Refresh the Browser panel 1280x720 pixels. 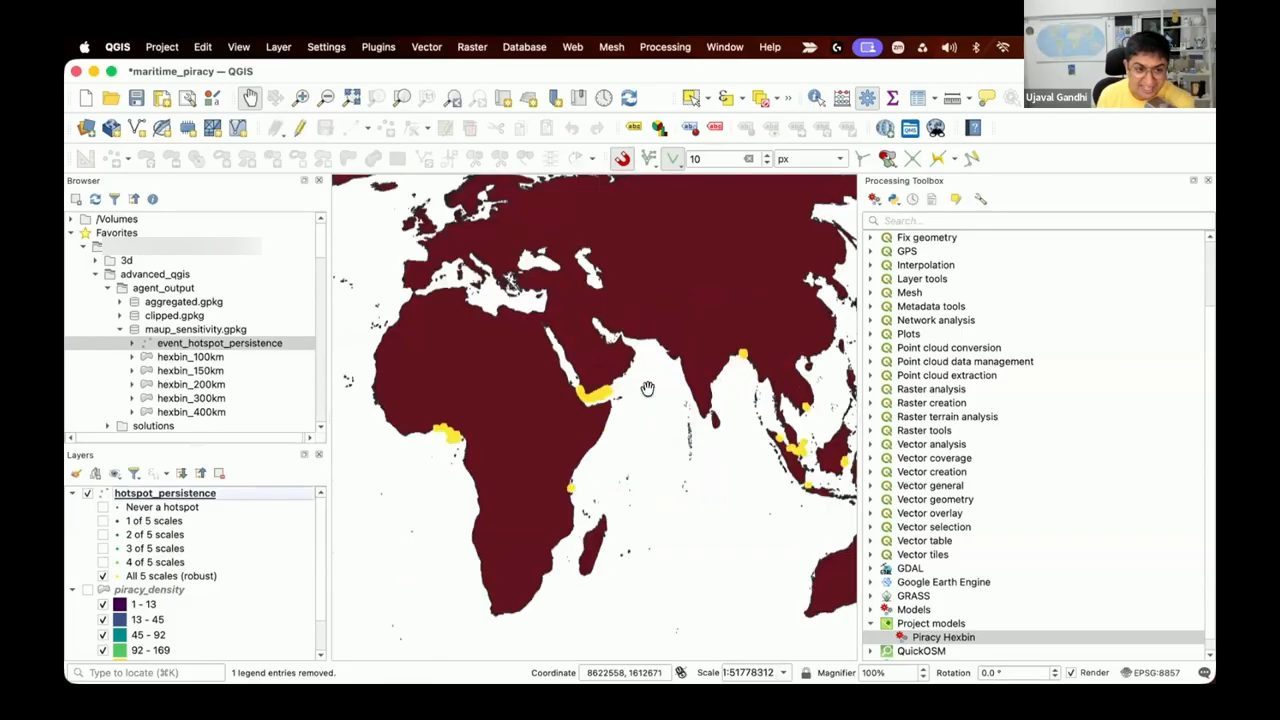[95, 199]
